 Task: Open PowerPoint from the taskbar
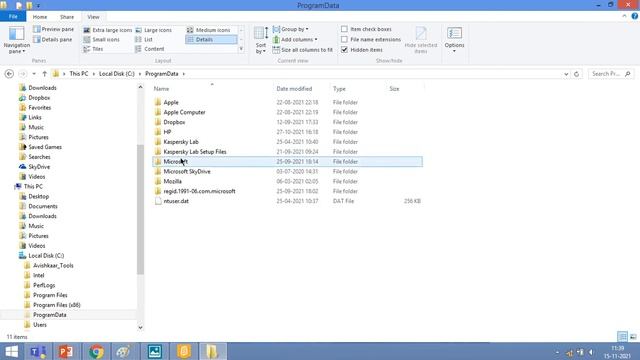click(x=66, y=351)
